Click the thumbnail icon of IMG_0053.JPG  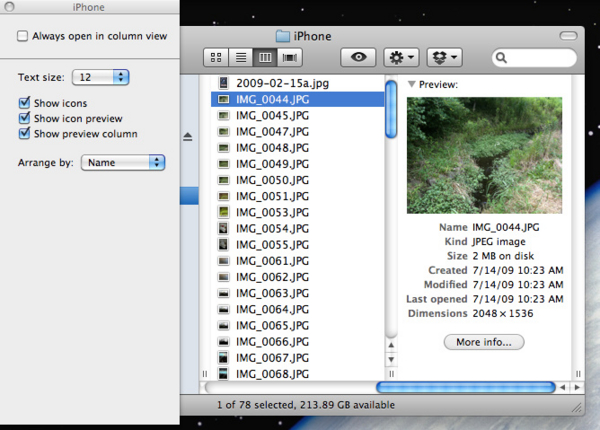(x=223, y=212)
